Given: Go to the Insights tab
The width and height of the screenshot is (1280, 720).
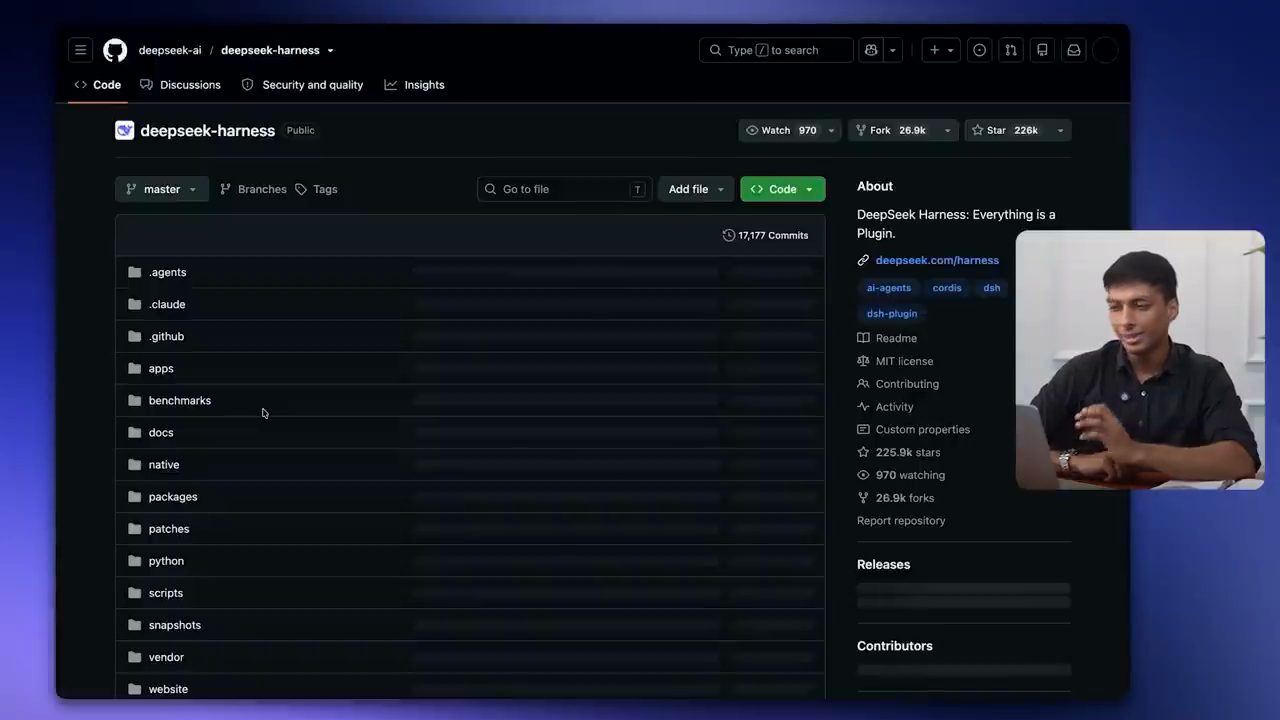Looking at the screenshot, I should pyautogui.click(x=414, y=85).
